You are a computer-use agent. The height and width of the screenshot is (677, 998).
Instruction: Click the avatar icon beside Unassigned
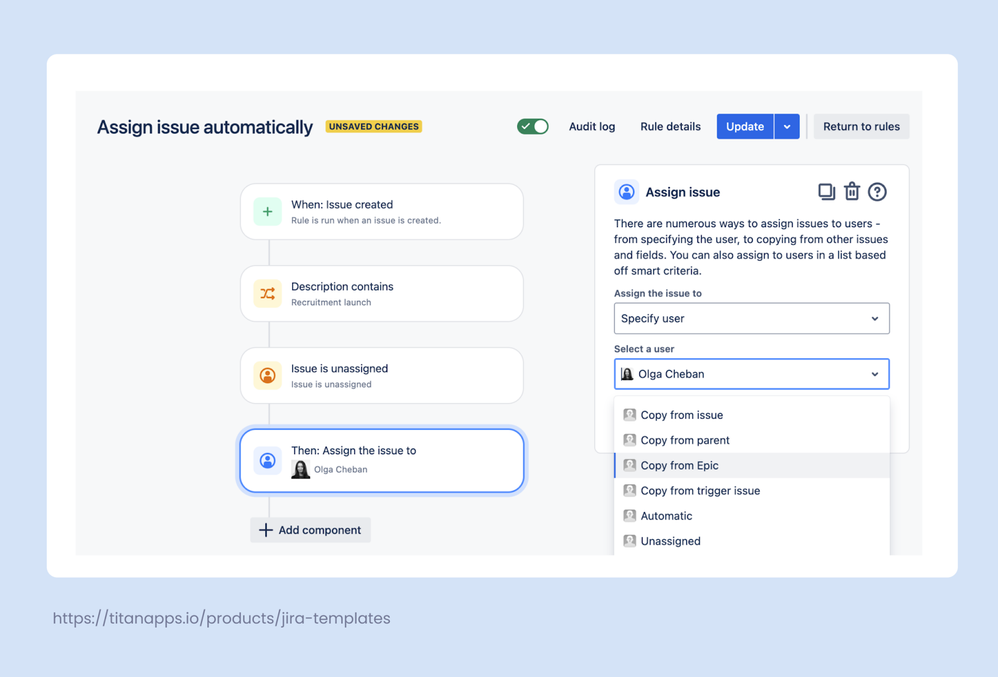629,541
